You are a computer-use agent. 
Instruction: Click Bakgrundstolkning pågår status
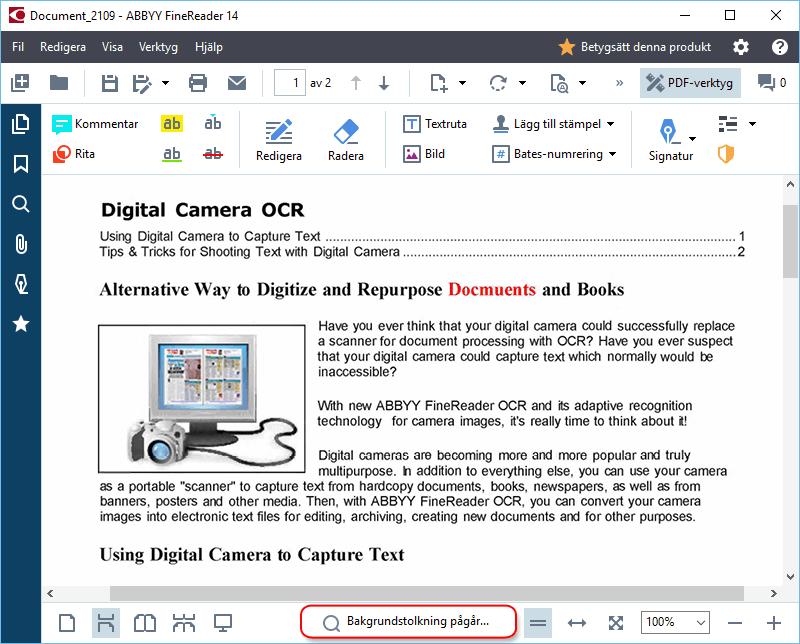pyautogui.click(x=408, y=622)
